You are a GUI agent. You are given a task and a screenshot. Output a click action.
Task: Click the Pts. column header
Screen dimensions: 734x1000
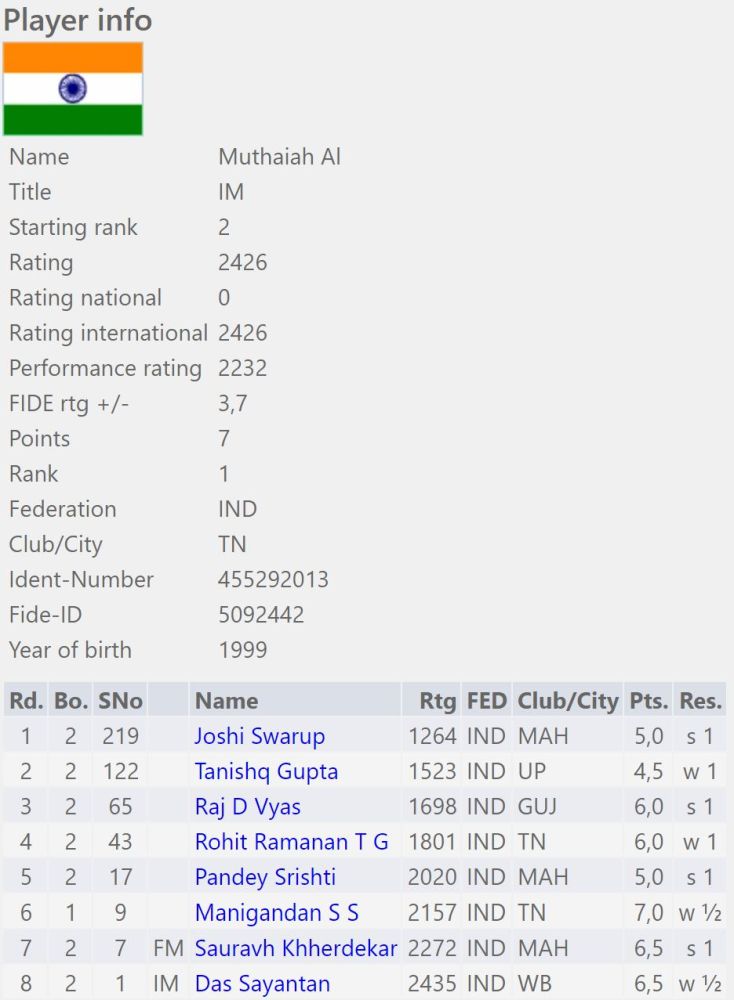click(x=648, y=701)
